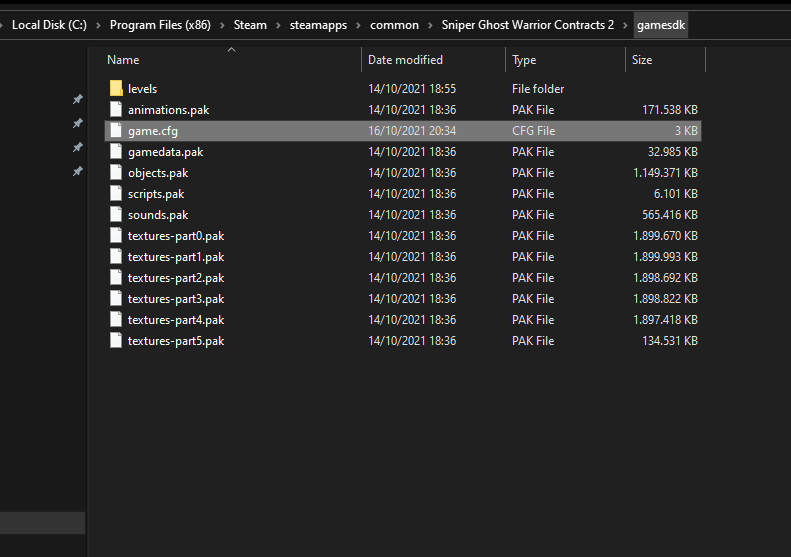This screenshot has height=557, width=791.
Task: Click the sounds.pak file icon
Action: (116, 215)
